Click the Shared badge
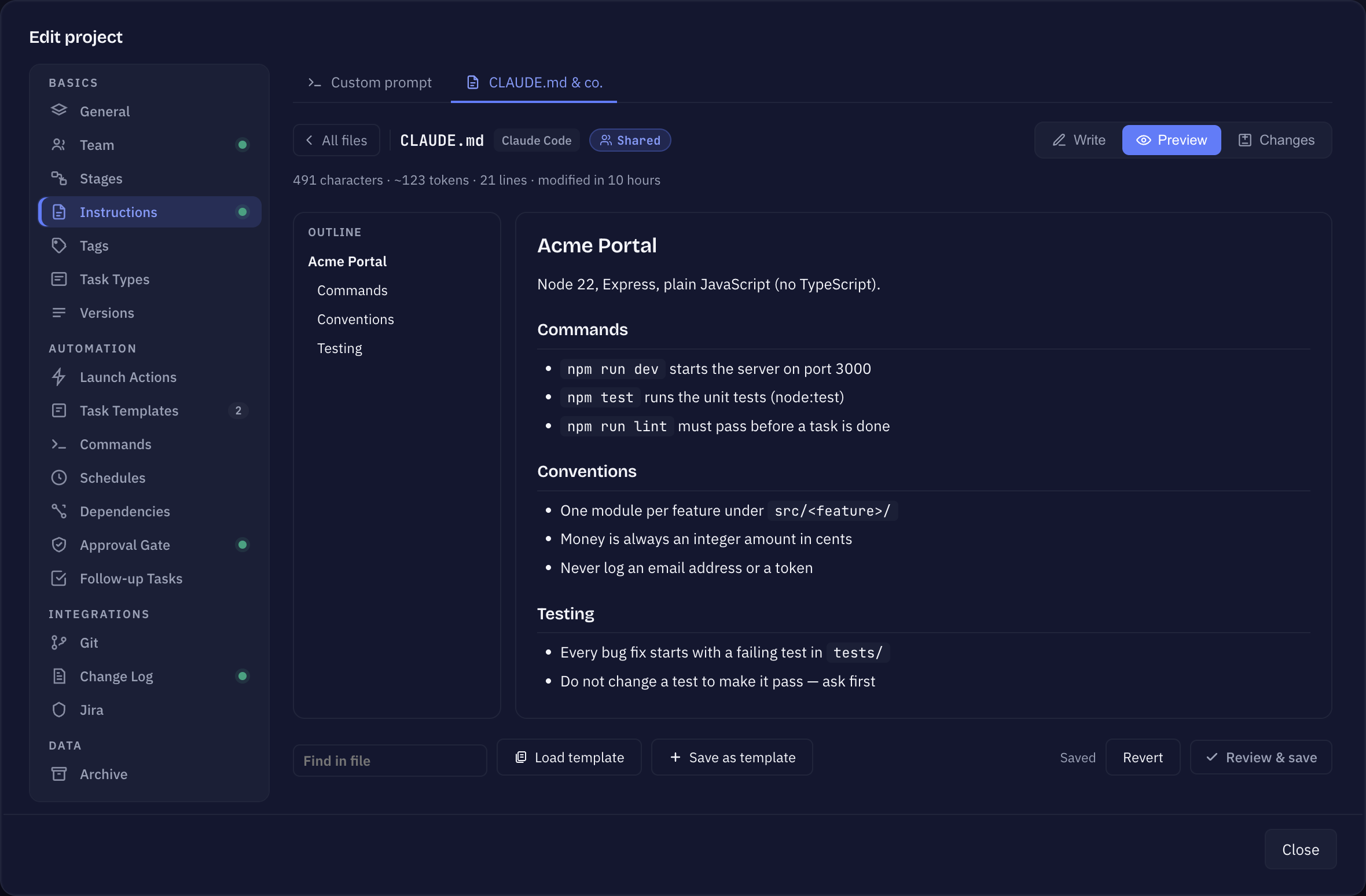Image resolution: width=1366 pixels, height=896 pixels. (630, 140)
